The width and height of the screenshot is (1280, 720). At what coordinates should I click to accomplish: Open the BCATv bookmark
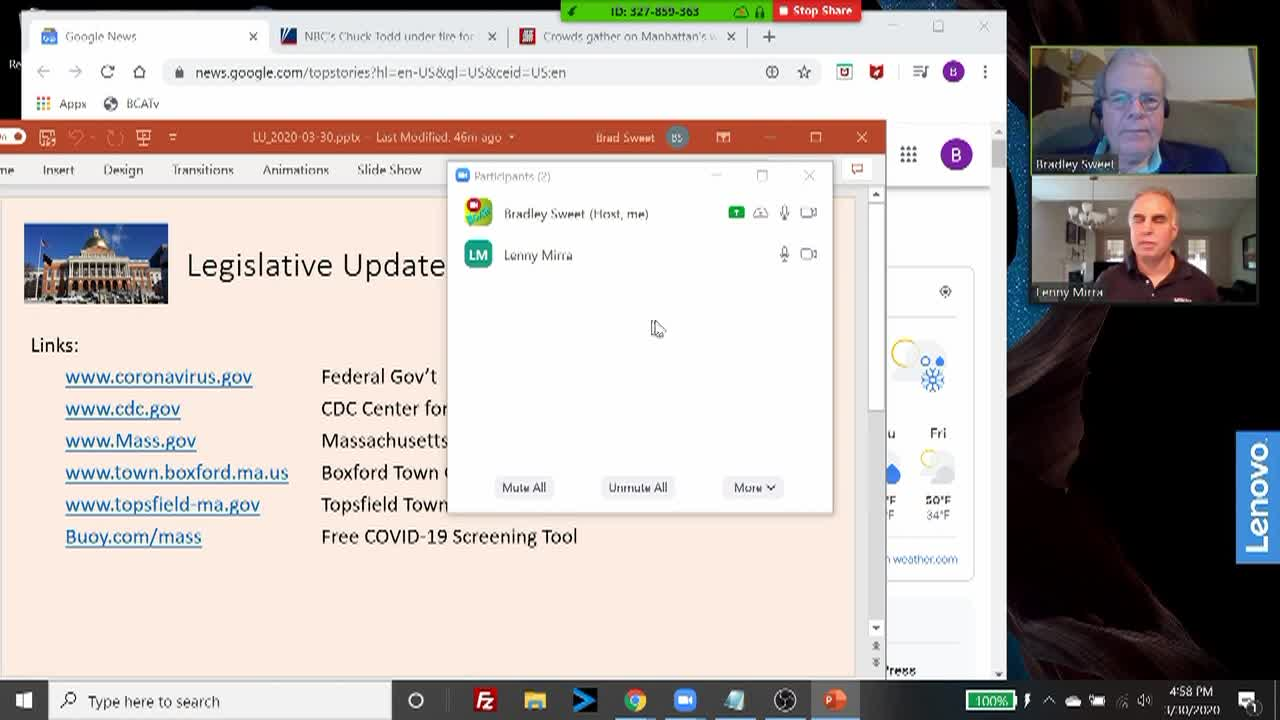pyautogui.click(x=131, y=104)
